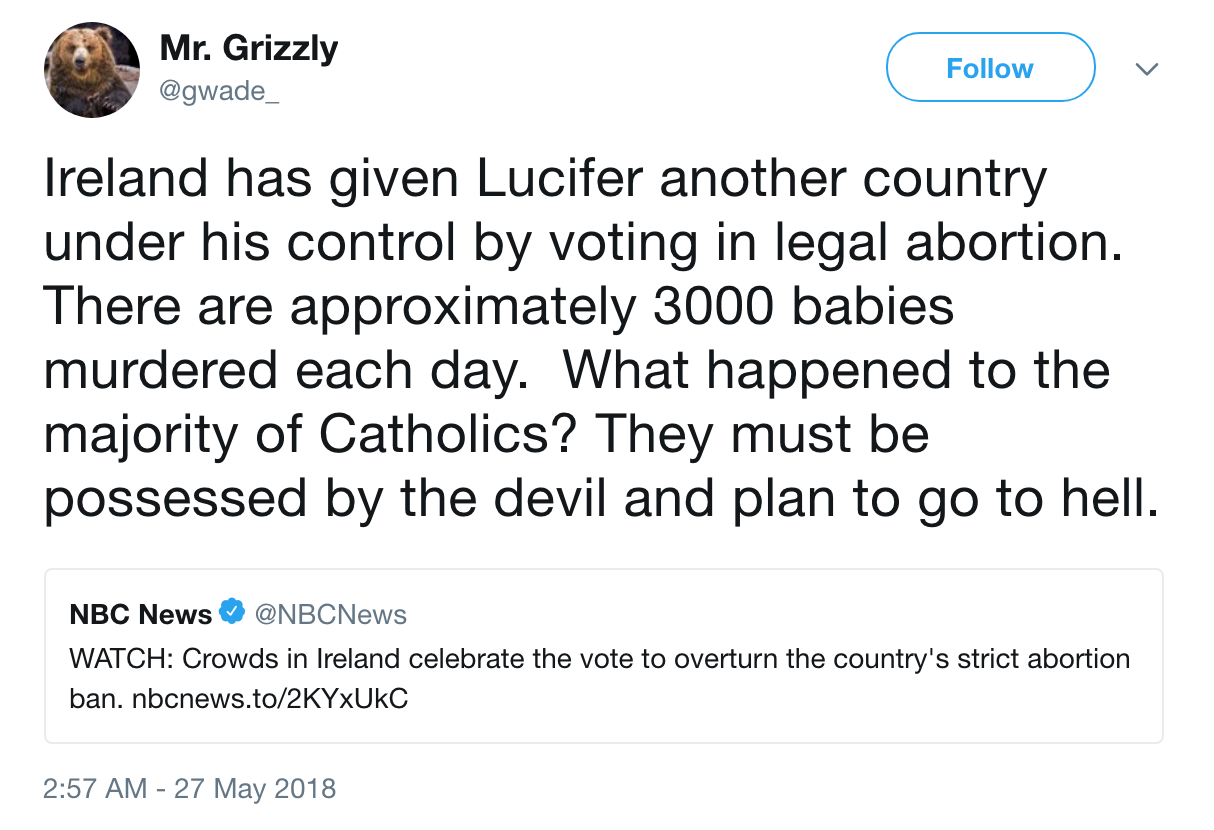Click the first line mentioning Lucifer

coord(545,180)
